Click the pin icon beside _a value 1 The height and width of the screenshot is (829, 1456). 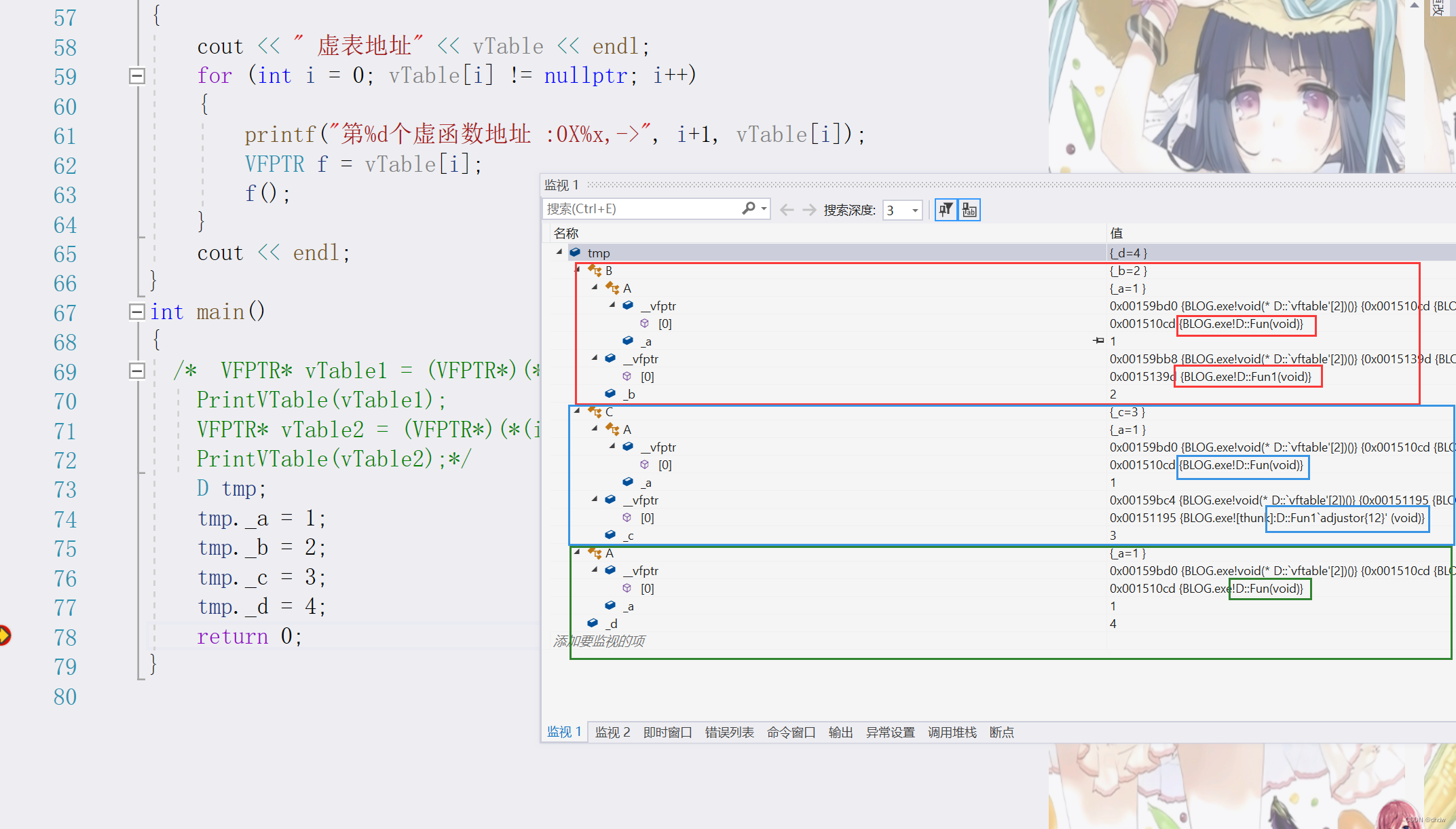tap(1098, 341)
